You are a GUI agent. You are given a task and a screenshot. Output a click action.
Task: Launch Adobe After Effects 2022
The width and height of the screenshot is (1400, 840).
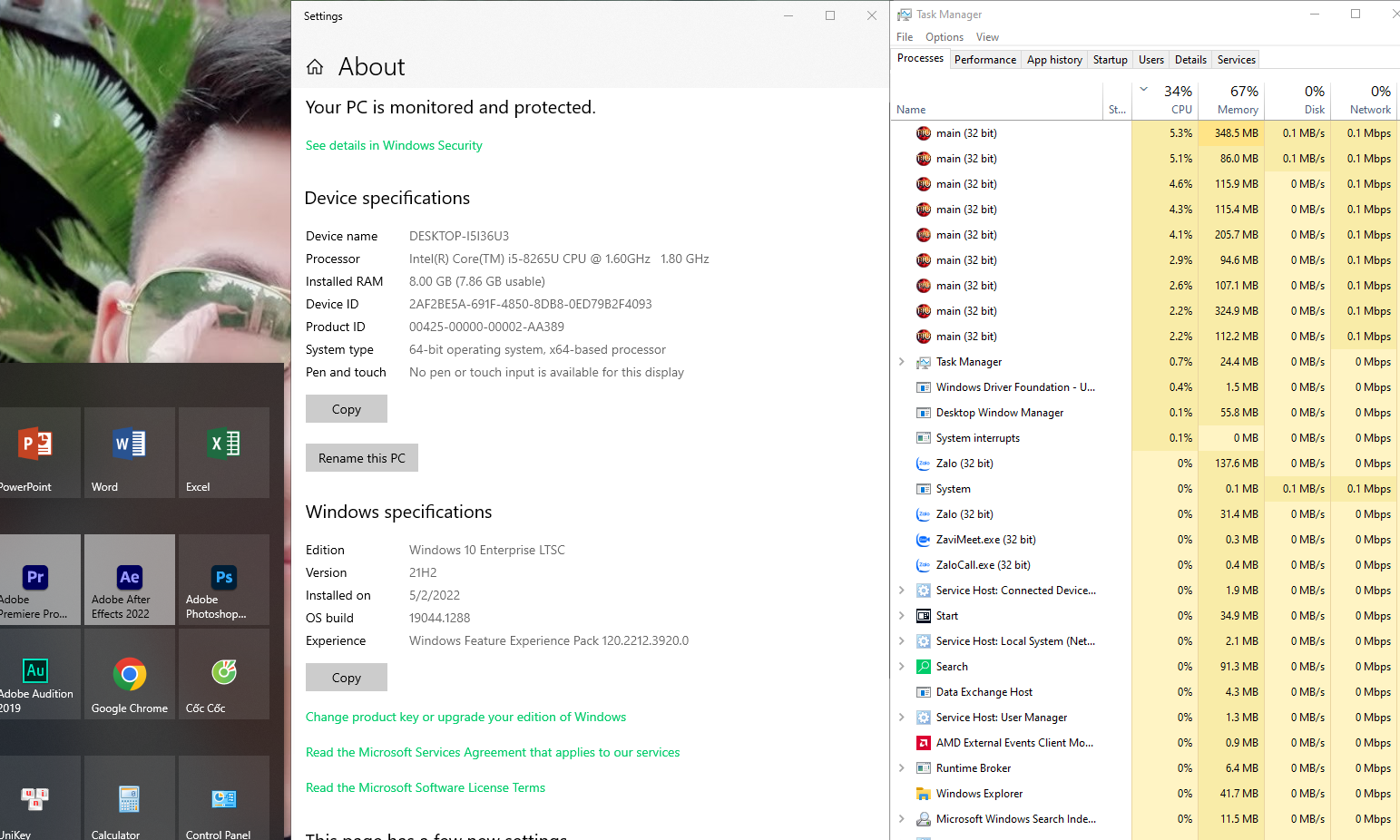[x=129, y=580]
